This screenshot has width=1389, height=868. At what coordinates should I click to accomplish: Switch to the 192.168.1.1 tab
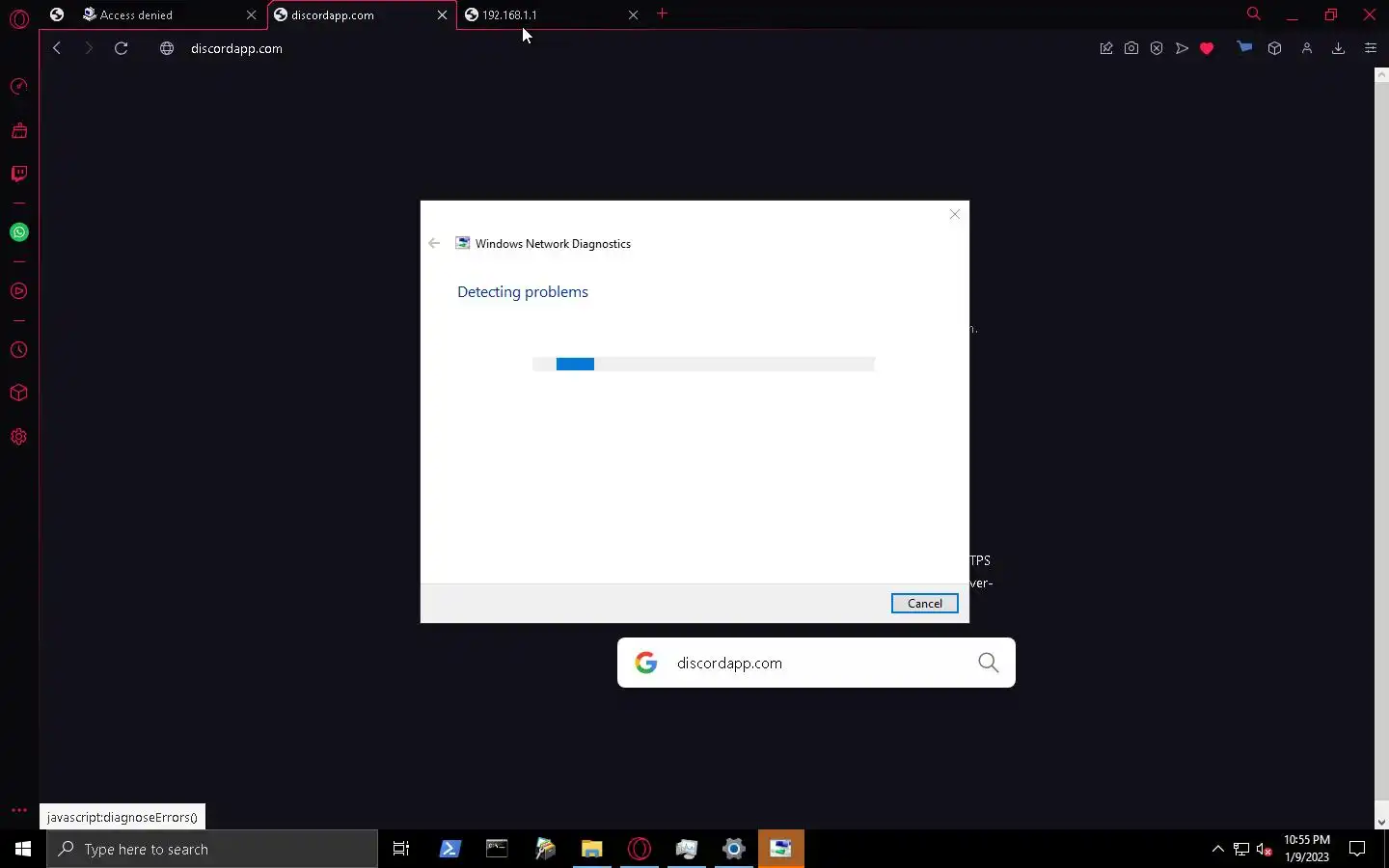point(553,14)
